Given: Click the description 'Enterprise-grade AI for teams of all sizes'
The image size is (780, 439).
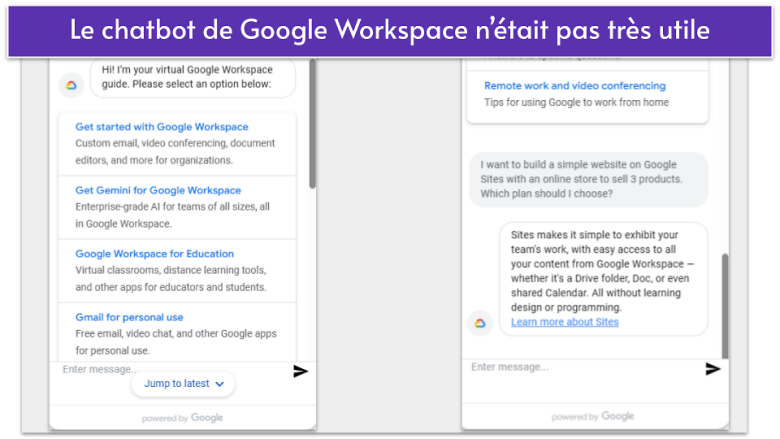Looking at the screenshot, I should point(173,215).
